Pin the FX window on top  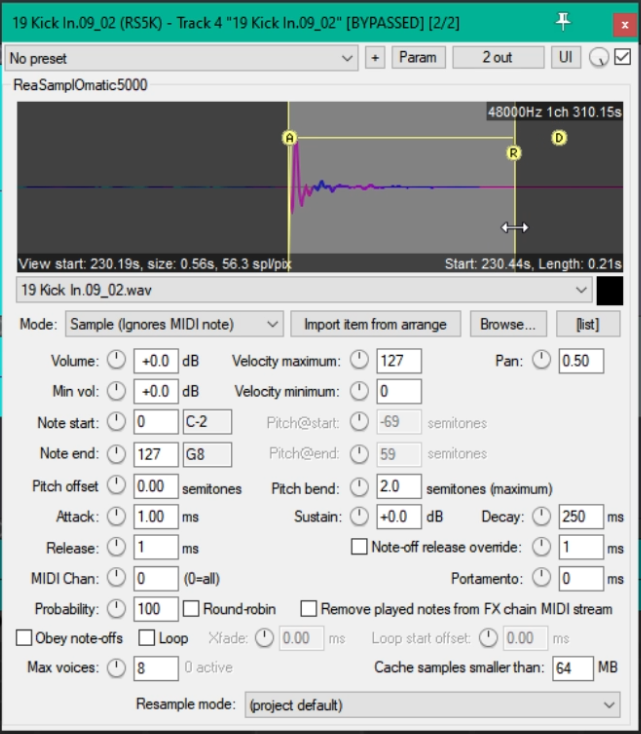(x=563, y=22)
